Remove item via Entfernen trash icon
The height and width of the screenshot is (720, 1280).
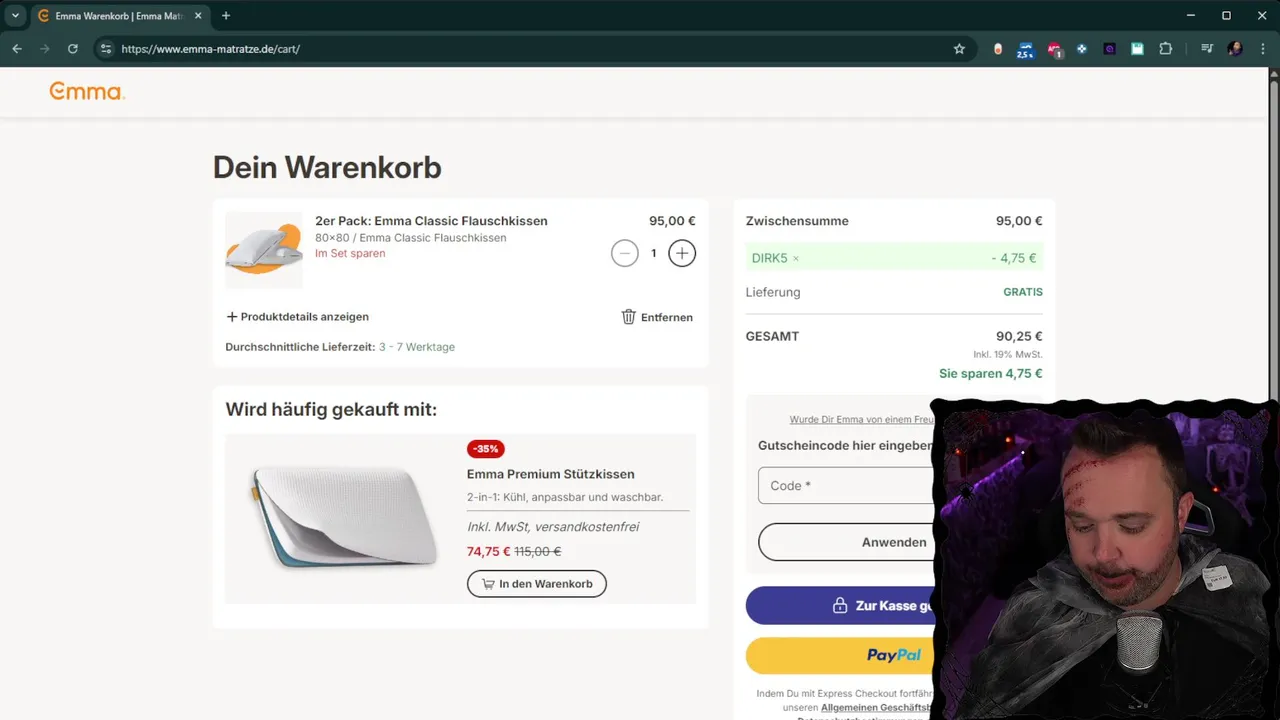coord(657,317)
